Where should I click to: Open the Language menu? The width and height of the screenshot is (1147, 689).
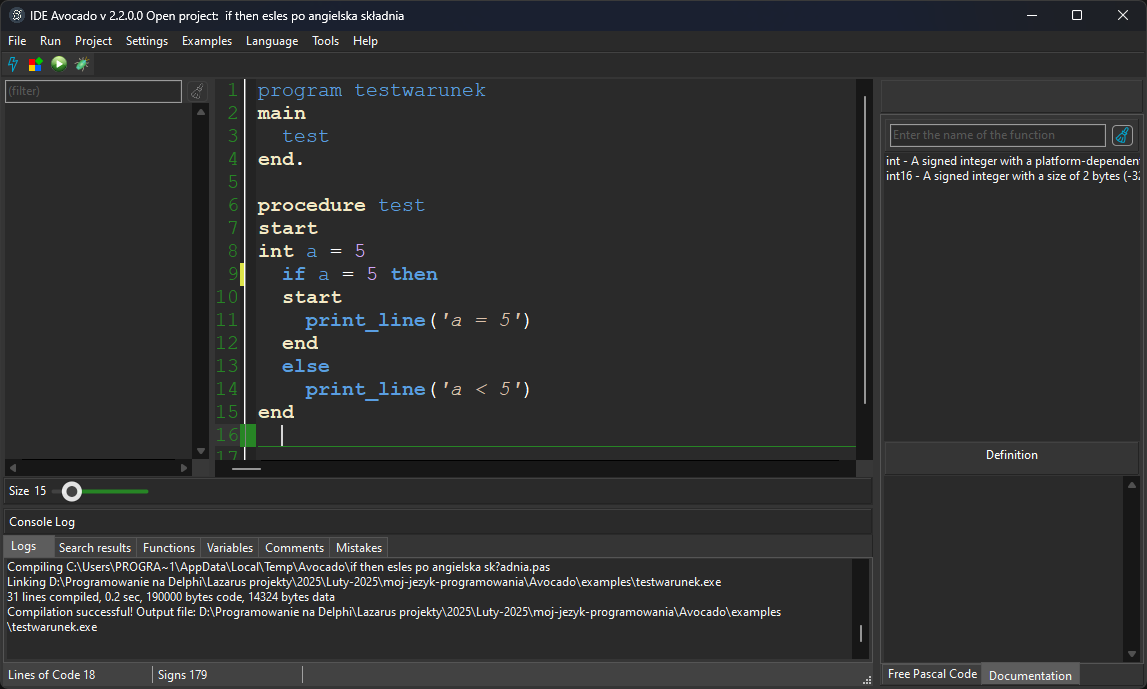tap(271, 41)
